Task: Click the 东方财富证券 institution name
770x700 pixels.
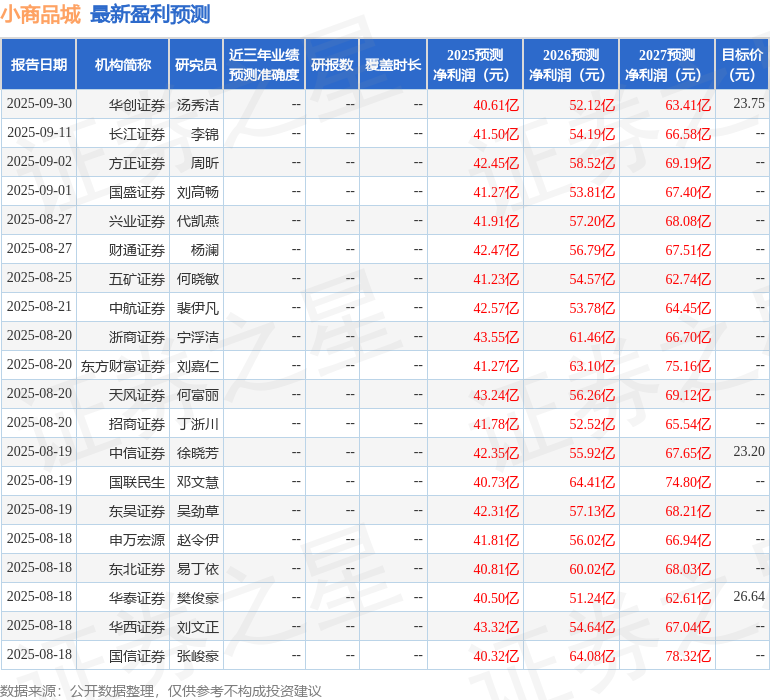Action: click(123, 366)
